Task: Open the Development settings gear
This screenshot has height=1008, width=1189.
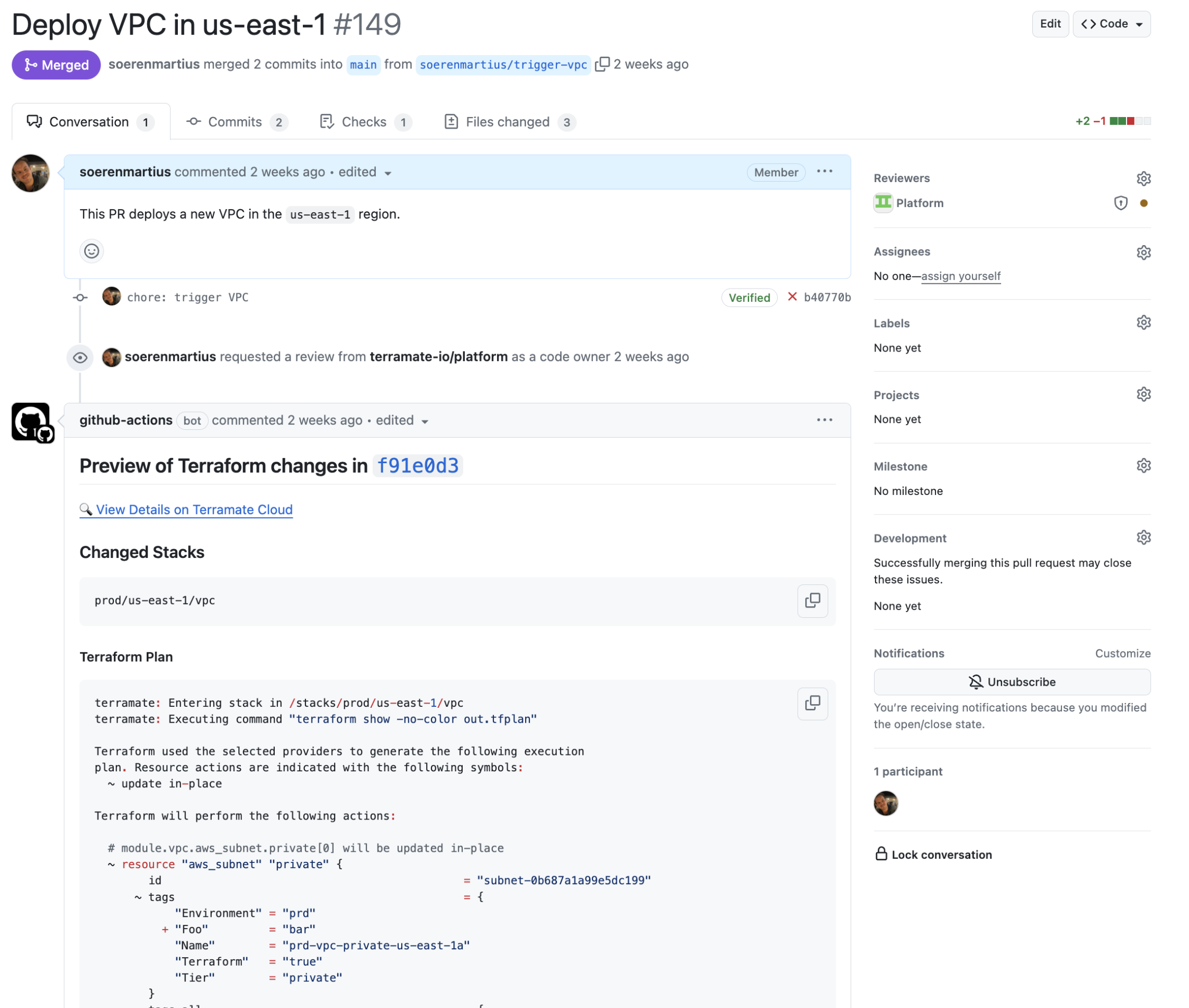Action: click(x=1143, y=537)
